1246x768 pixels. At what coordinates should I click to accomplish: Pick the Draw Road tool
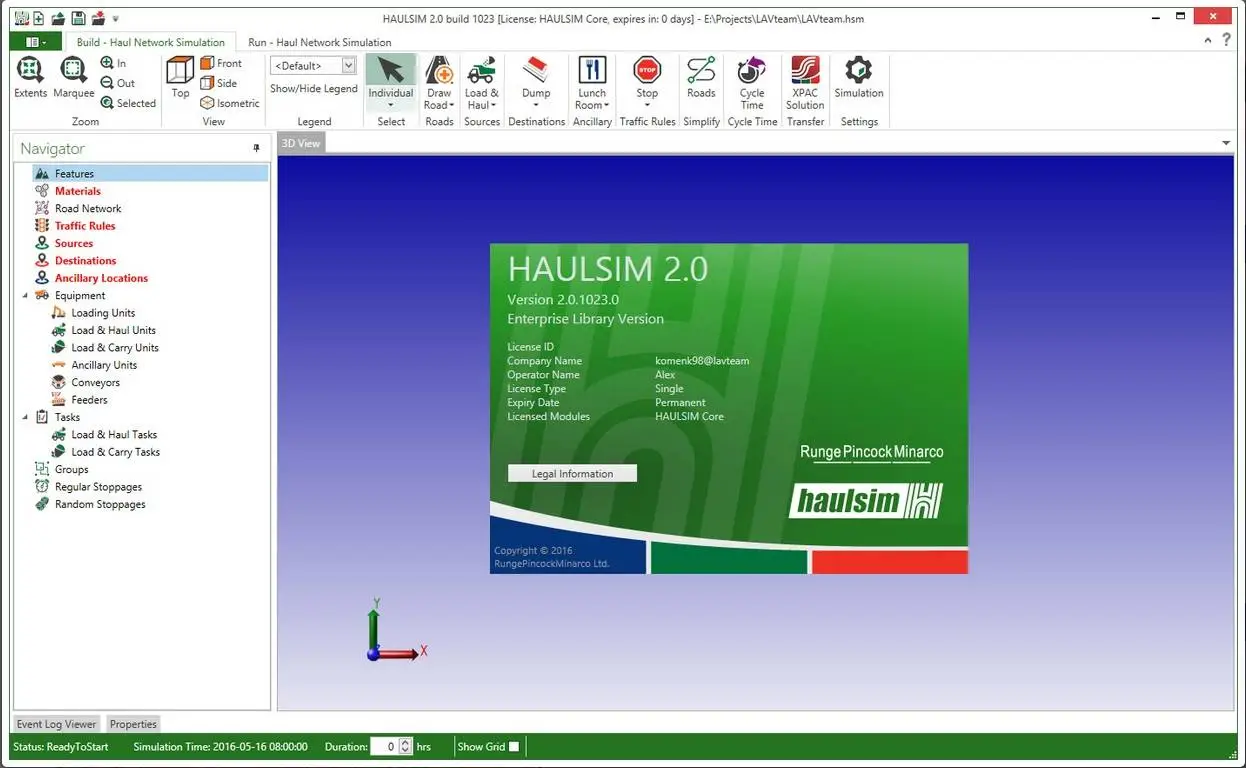[439, 83]
